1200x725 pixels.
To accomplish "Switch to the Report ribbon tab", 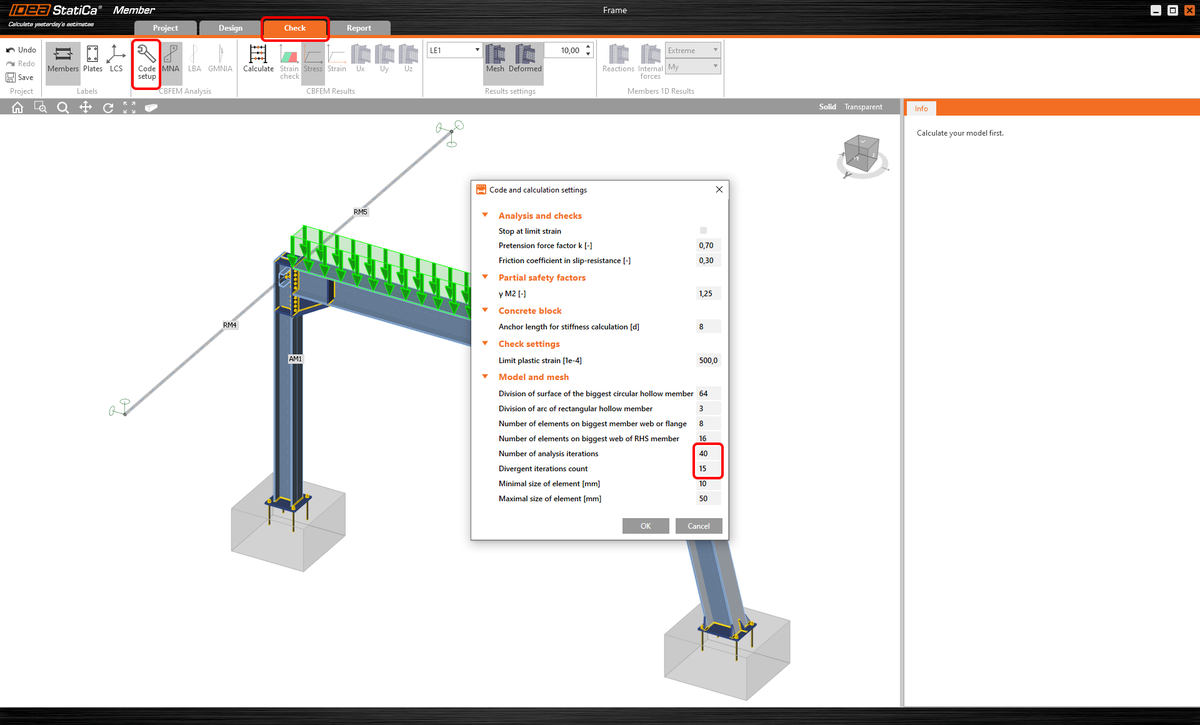I will click(360, 28).
